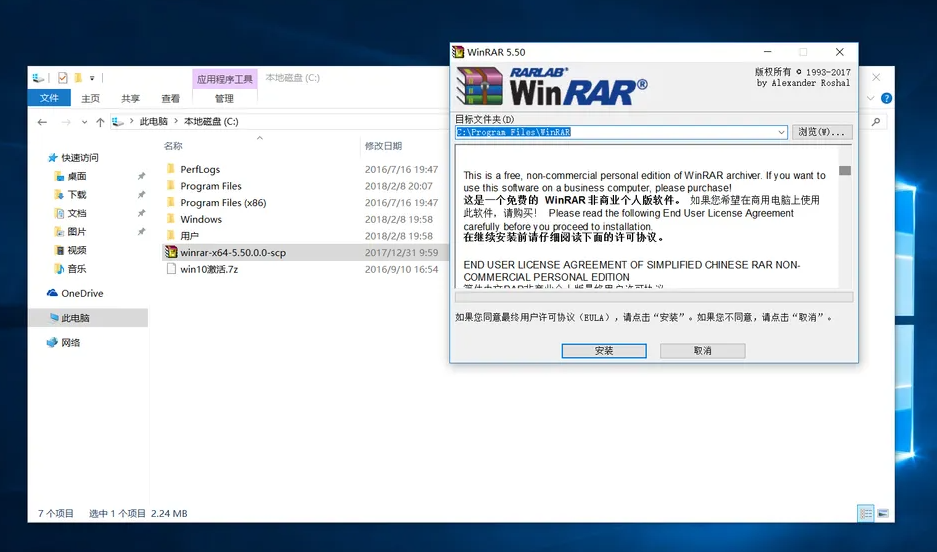Click the 修改日期 column header
Viewport: 937px width, 552px height.
(383, 146)
